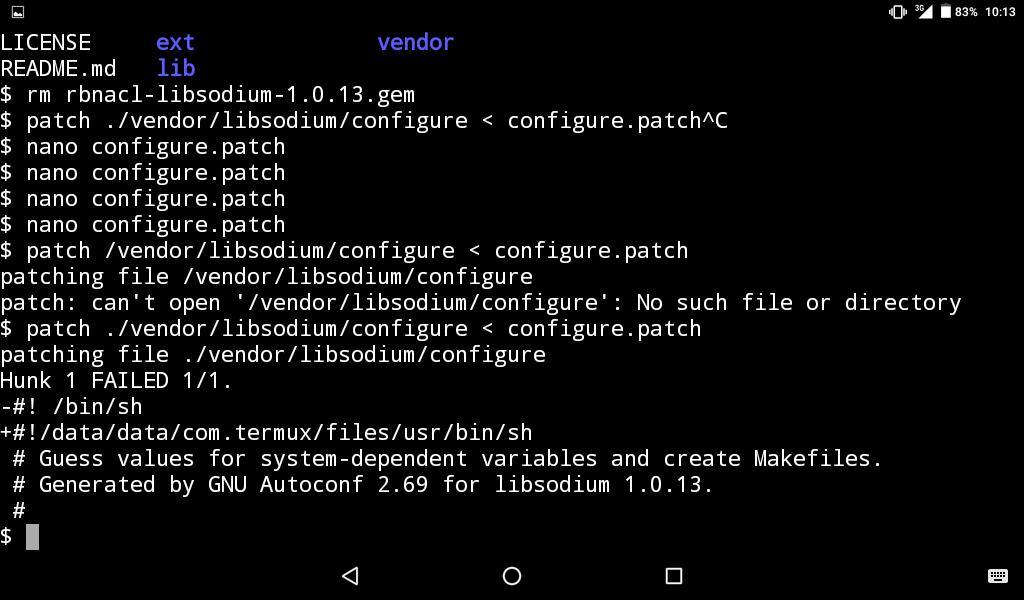The width and height of the screenshot is (1024, 600).
Task: Tap the clock showing 10:13
Action: (1003, 12)
